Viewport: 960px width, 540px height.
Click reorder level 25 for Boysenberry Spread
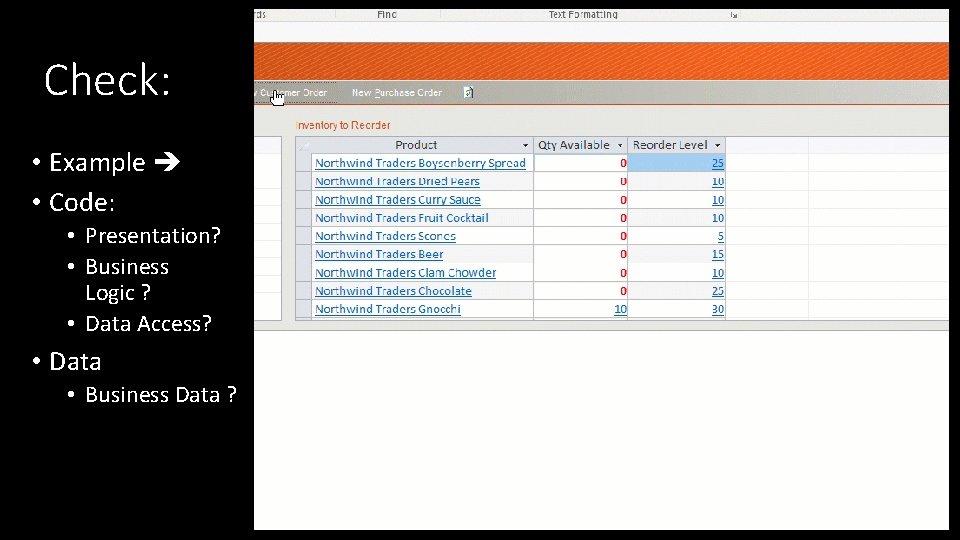[x=718, y=163]
